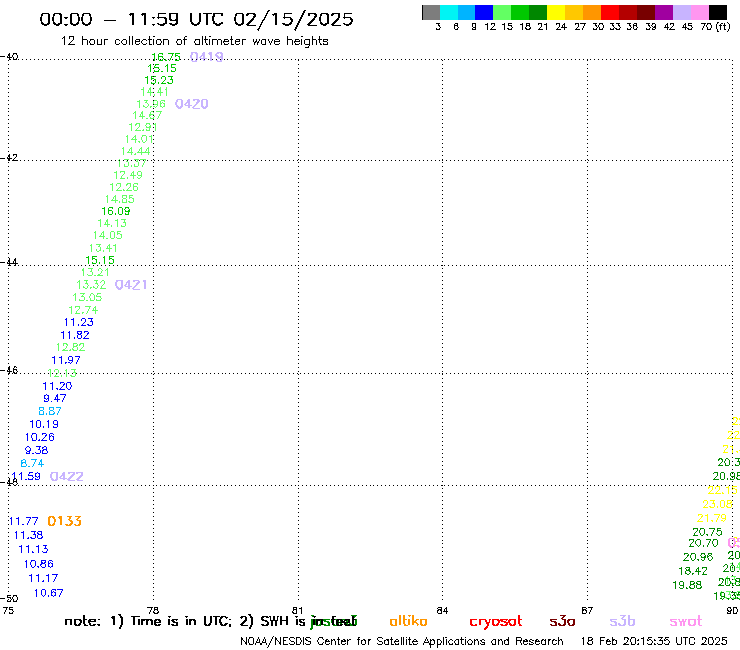
Task: Click the 's3a' satellite legend label
Action: pyautogui.click(x=563, y=621)
